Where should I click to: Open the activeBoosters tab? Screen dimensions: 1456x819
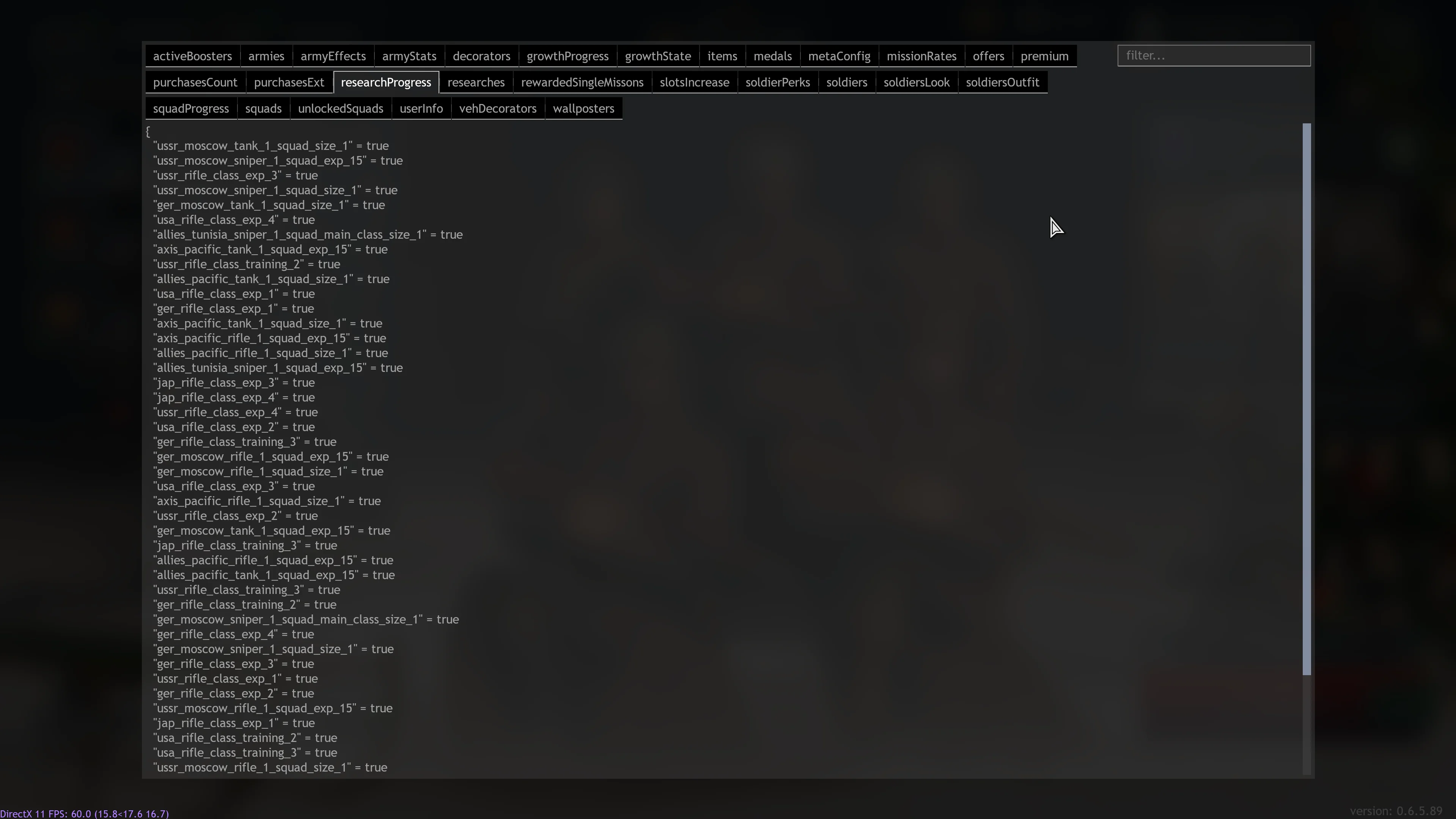[x=192, y=56]
